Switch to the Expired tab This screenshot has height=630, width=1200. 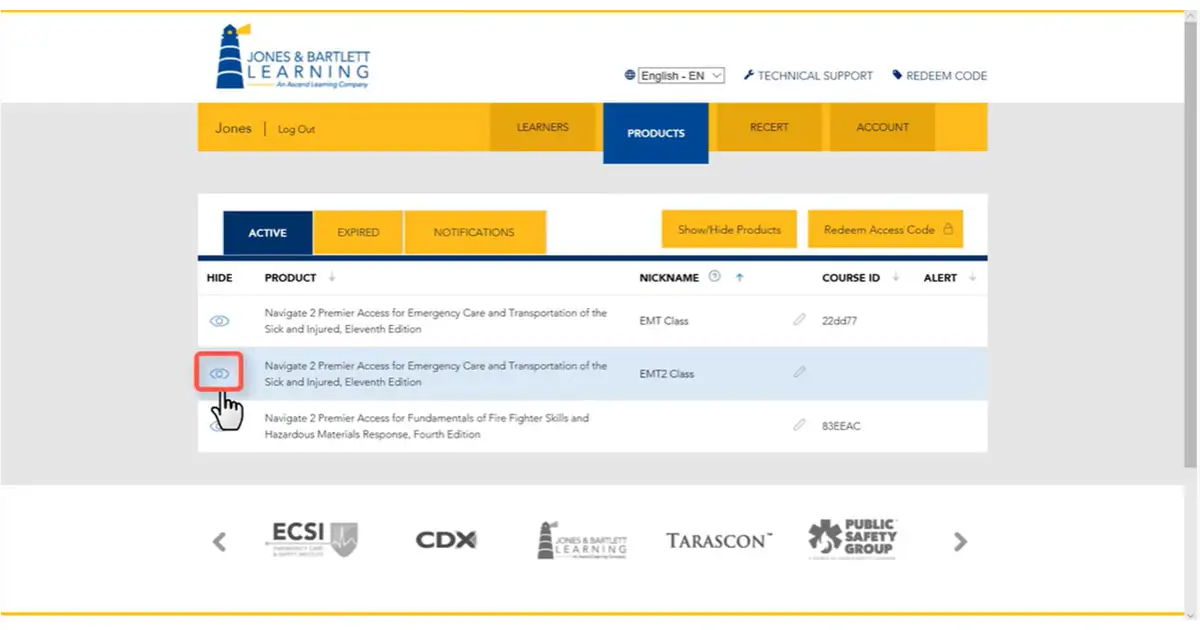358,232
